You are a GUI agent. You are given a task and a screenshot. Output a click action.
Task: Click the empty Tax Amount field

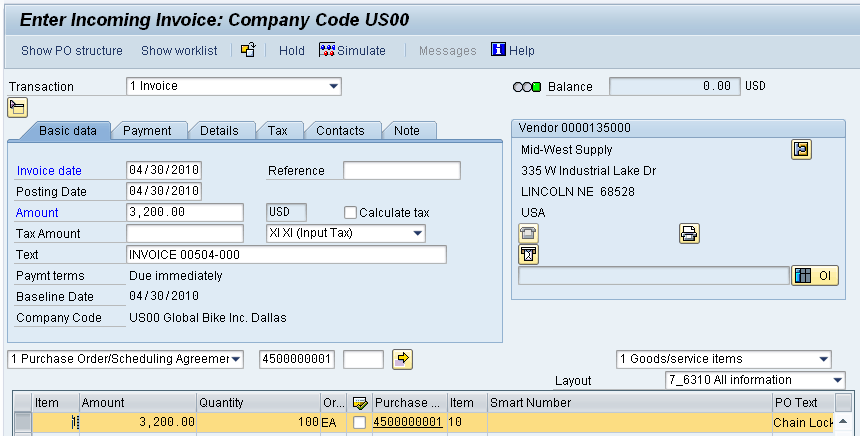[x=185, y=233]
